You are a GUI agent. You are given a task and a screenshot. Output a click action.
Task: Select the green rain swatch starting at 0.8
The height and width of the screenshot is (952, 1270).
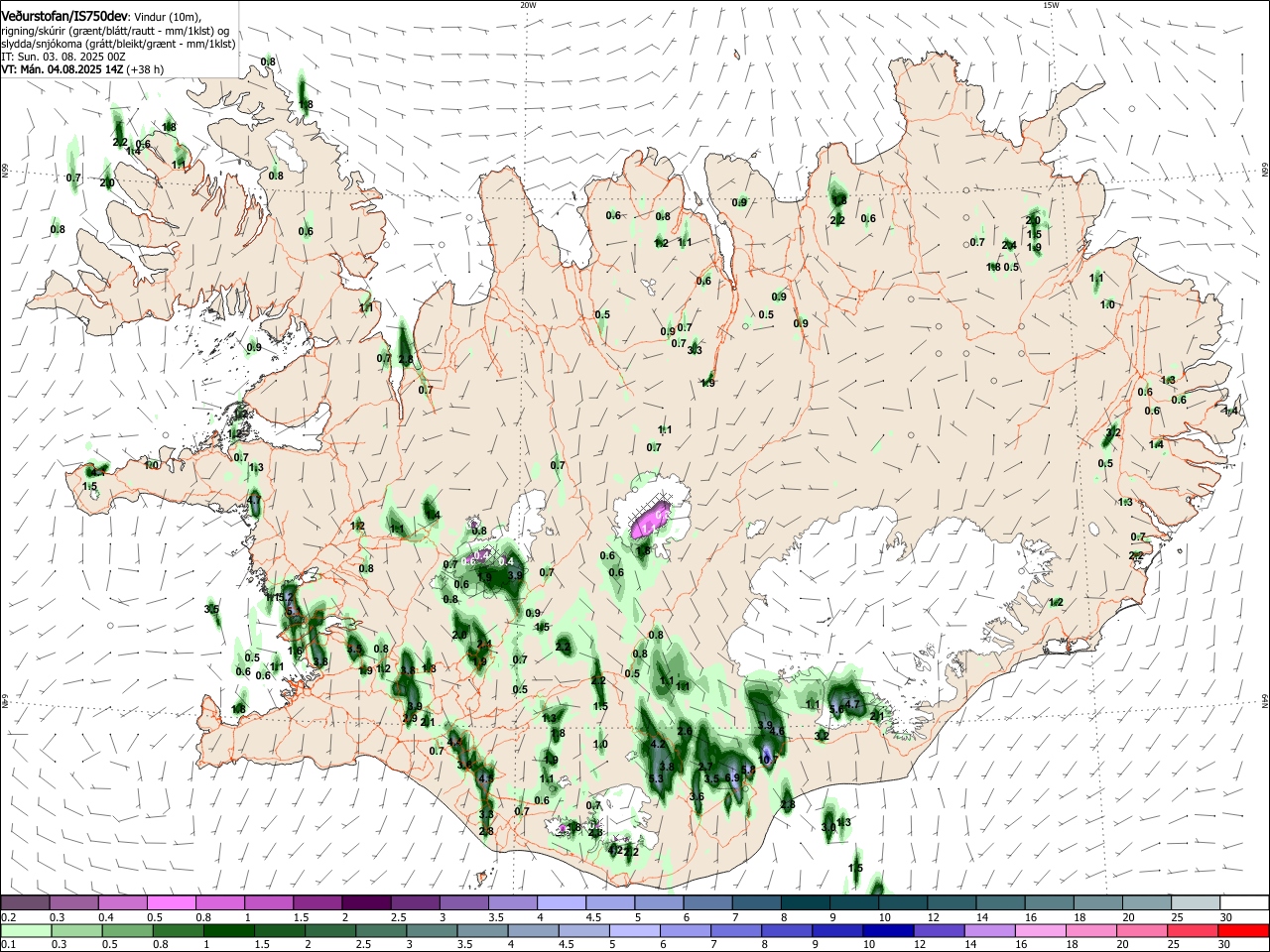(179, 930)
